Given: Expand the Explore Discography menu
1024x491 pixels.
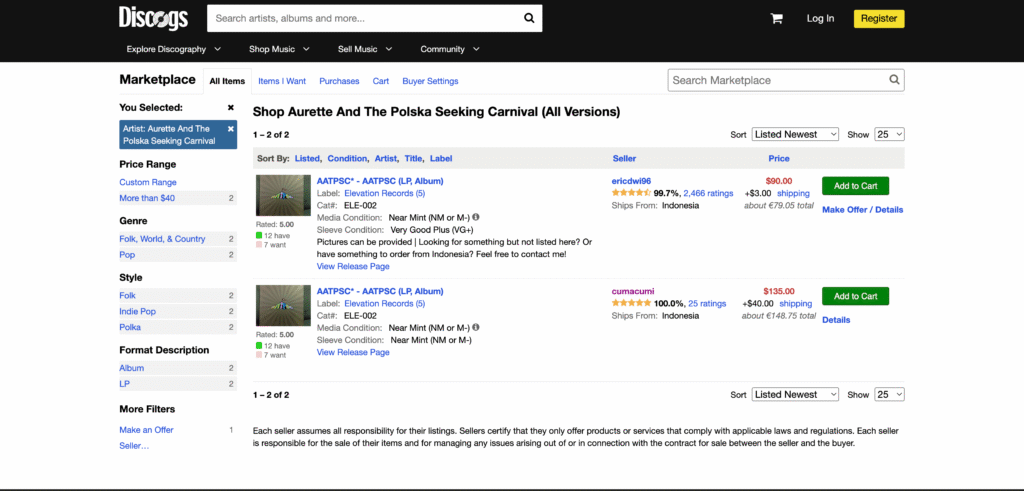Looking at the screenshot, I should [x=174, y=49].
